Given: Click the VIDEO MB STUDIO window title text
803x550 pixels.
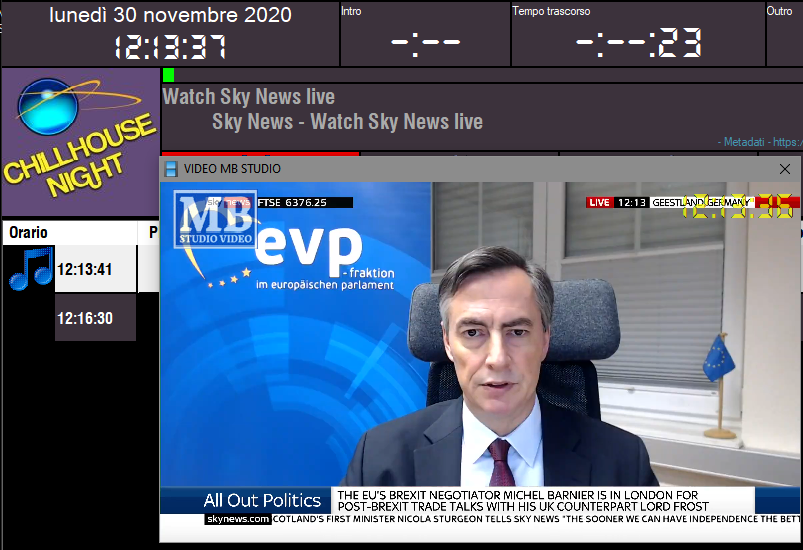Looking at the screenshot, I should [232, 168].
